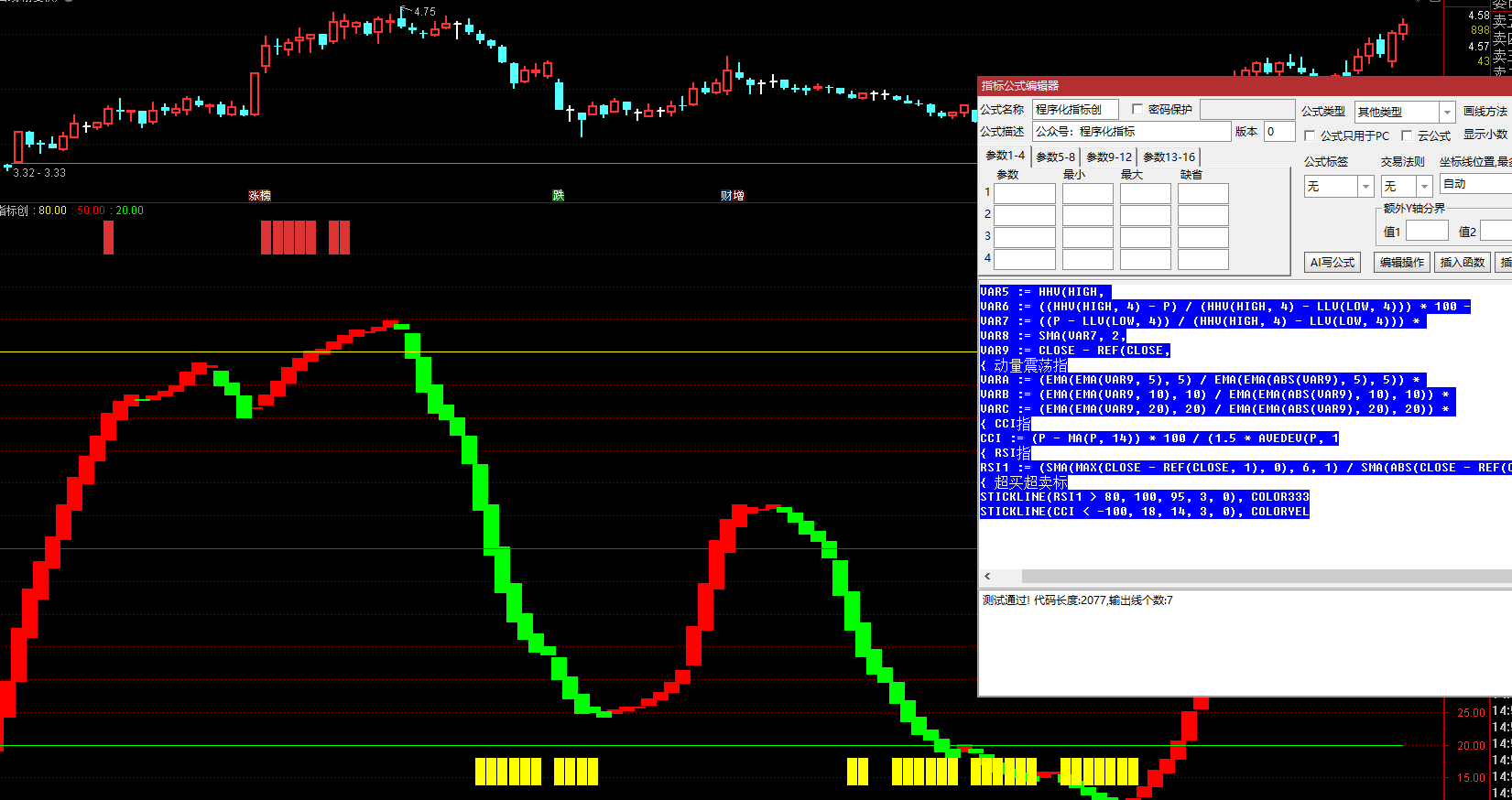Image resolution: width=1512 pixels, height=800 pixels.
Task: Click the green 跌 marker icon
Action: [559, 196]
